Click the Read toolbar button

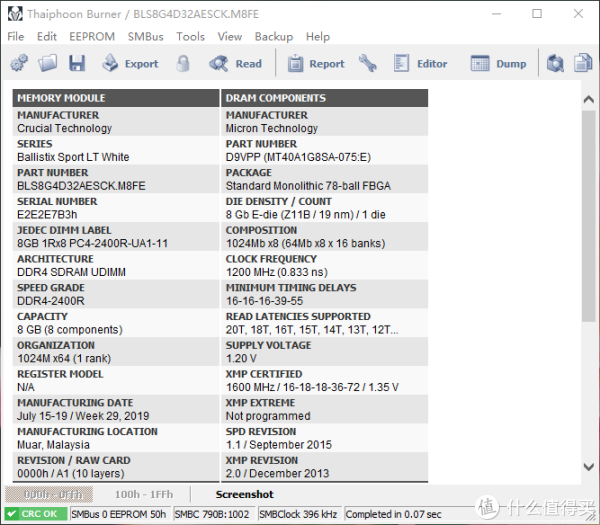[x=235, y=64]
